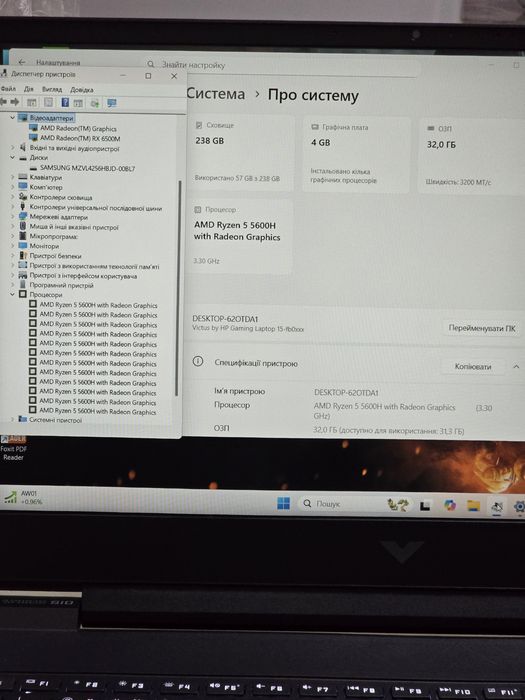Open Copilot icon on the taskbar

tap(450, 505)
